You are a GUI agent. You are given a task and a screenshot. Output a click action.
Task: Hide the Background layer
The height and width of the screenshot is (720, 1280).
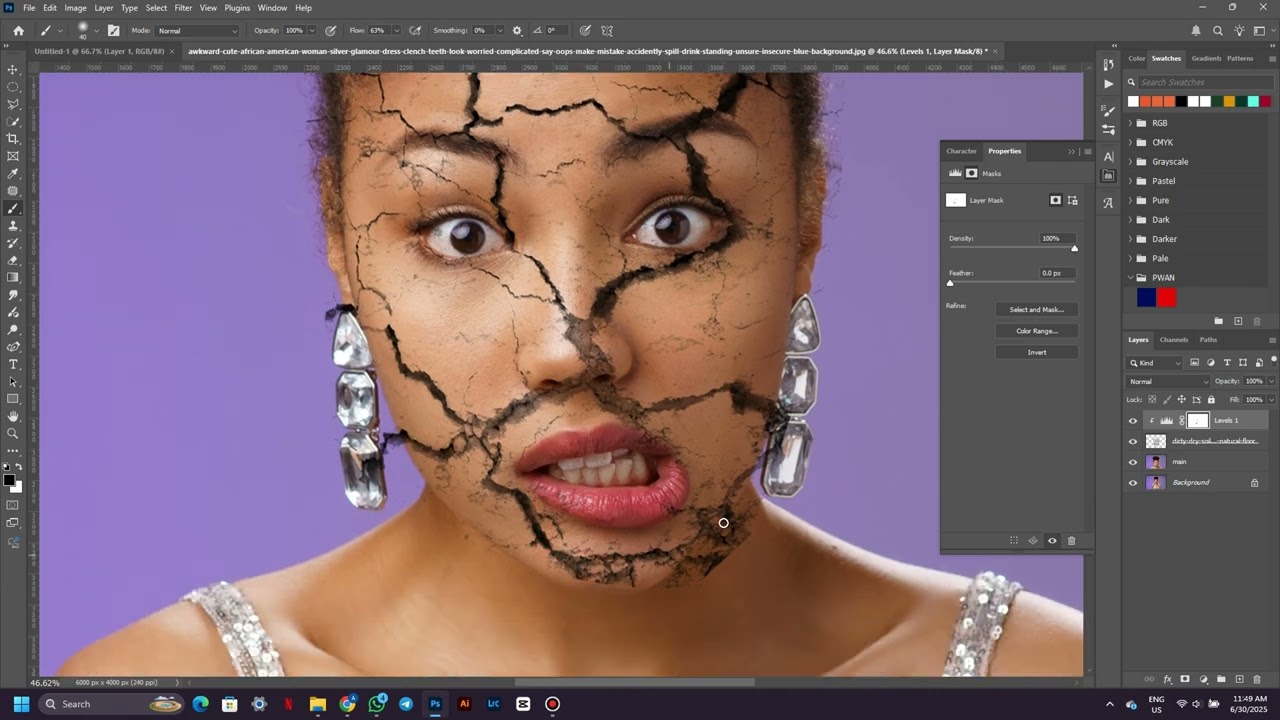pyautogui.click(x=1133, y=483)
